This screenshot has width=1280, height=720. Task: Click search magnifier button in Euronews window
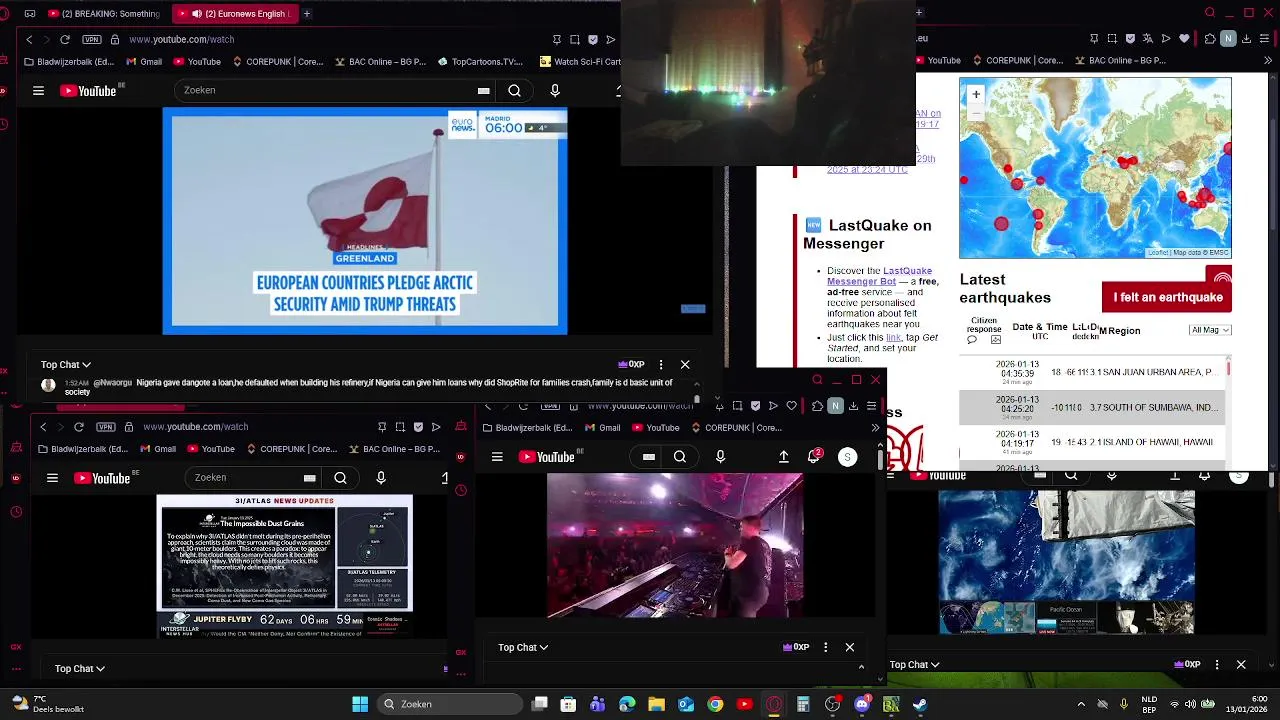coord(514,90)
